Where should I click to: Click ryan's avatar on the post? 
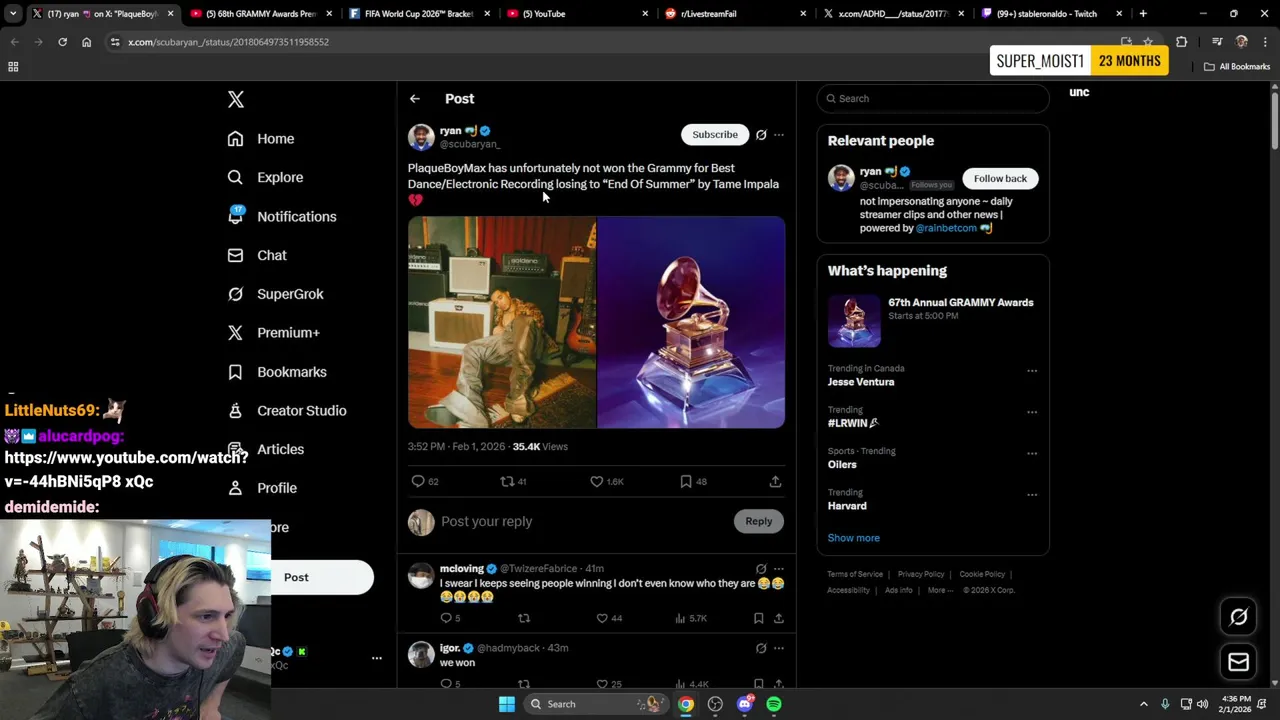[x=421, y=137]
